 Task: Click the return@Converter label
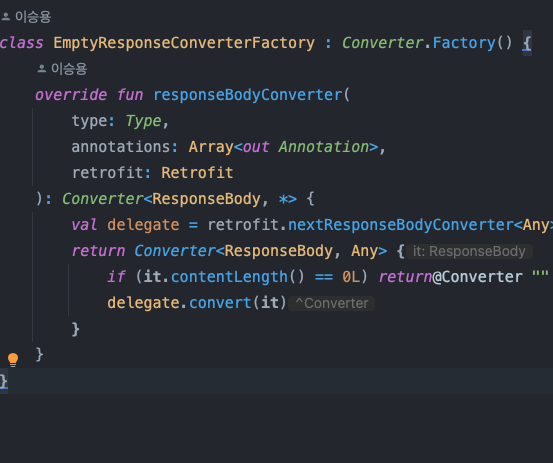[x=450, y=277]
